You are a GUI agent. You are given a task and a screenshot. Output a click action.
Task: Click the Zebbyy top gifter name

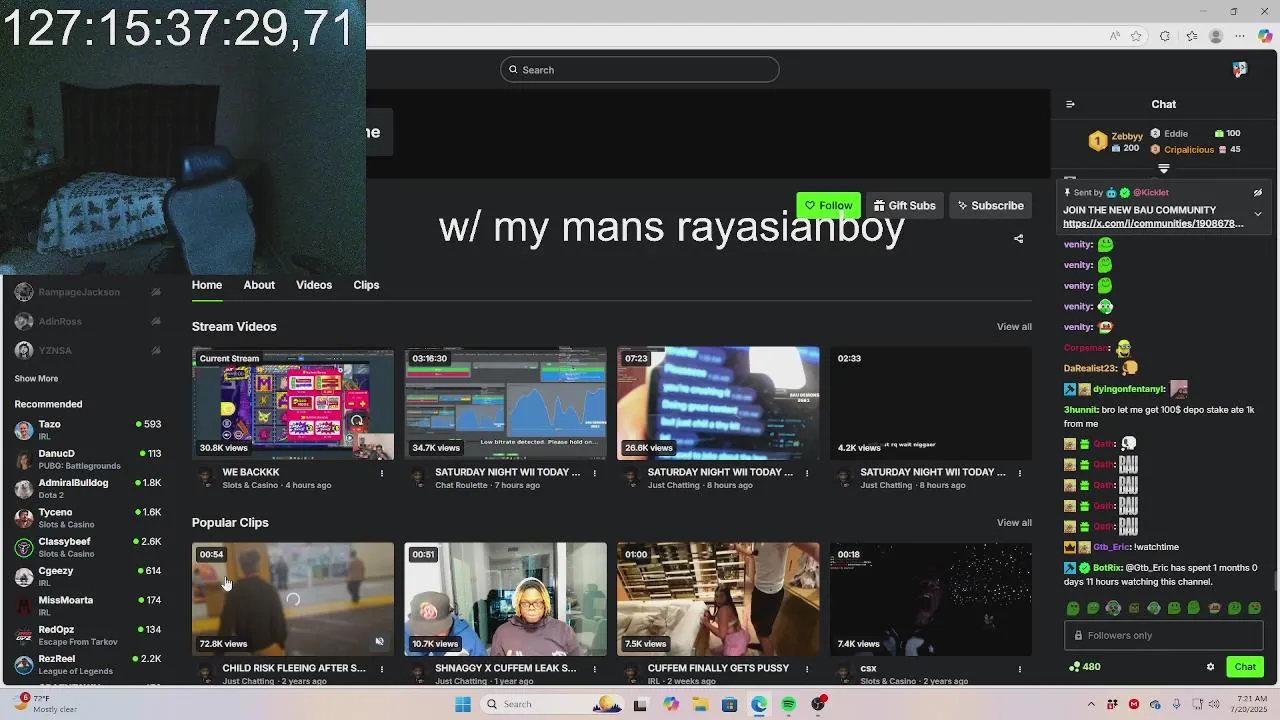tap(1127, 136)
